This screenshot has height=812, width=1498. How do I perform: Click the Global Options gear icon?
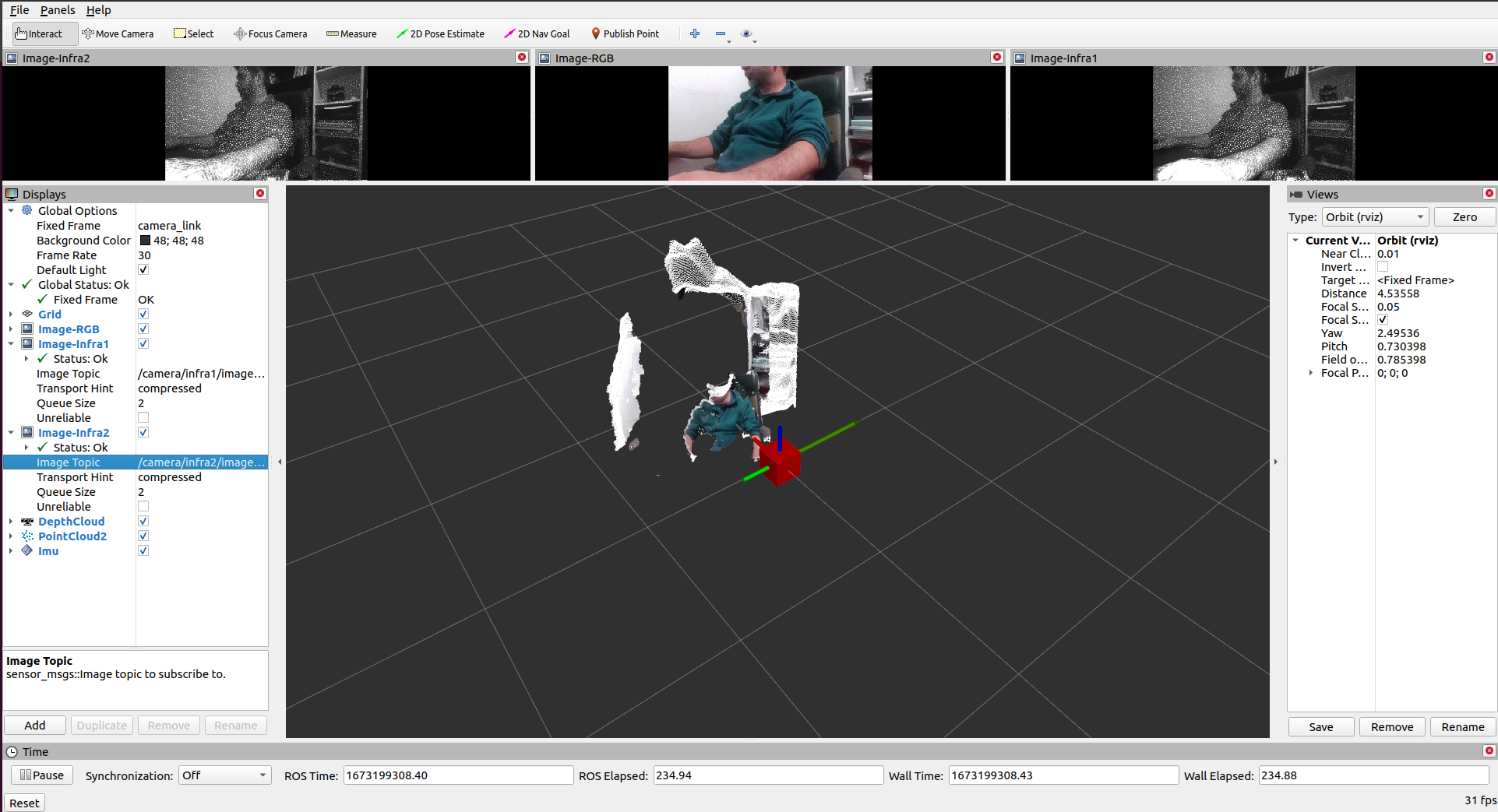[x=27, y=211]
